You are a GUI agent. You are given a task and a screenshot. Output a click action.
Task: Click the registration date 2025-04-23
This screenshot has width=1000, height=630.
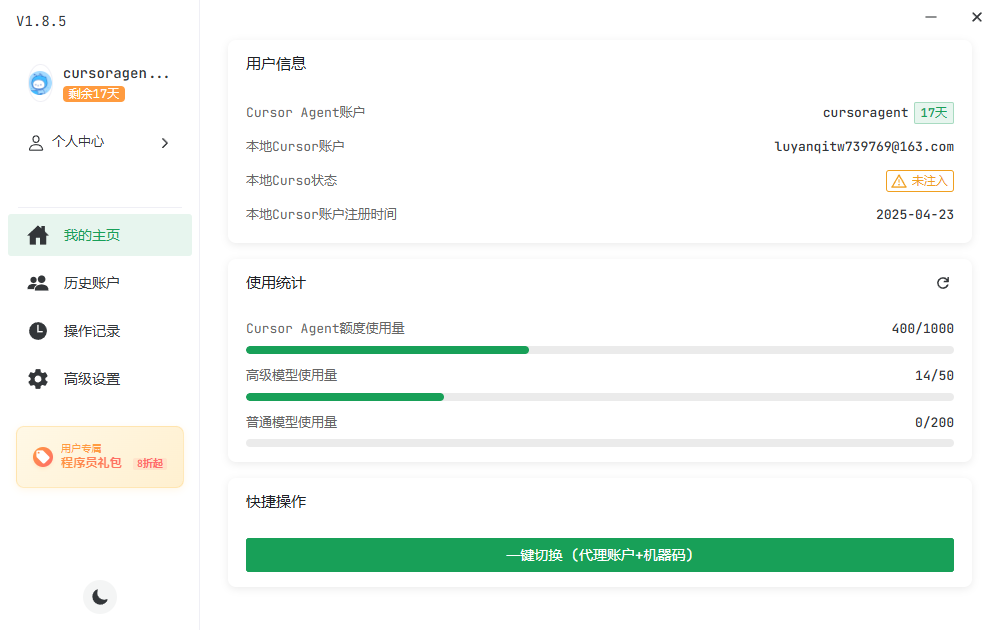pyautogui.click(x=915, y=215)
